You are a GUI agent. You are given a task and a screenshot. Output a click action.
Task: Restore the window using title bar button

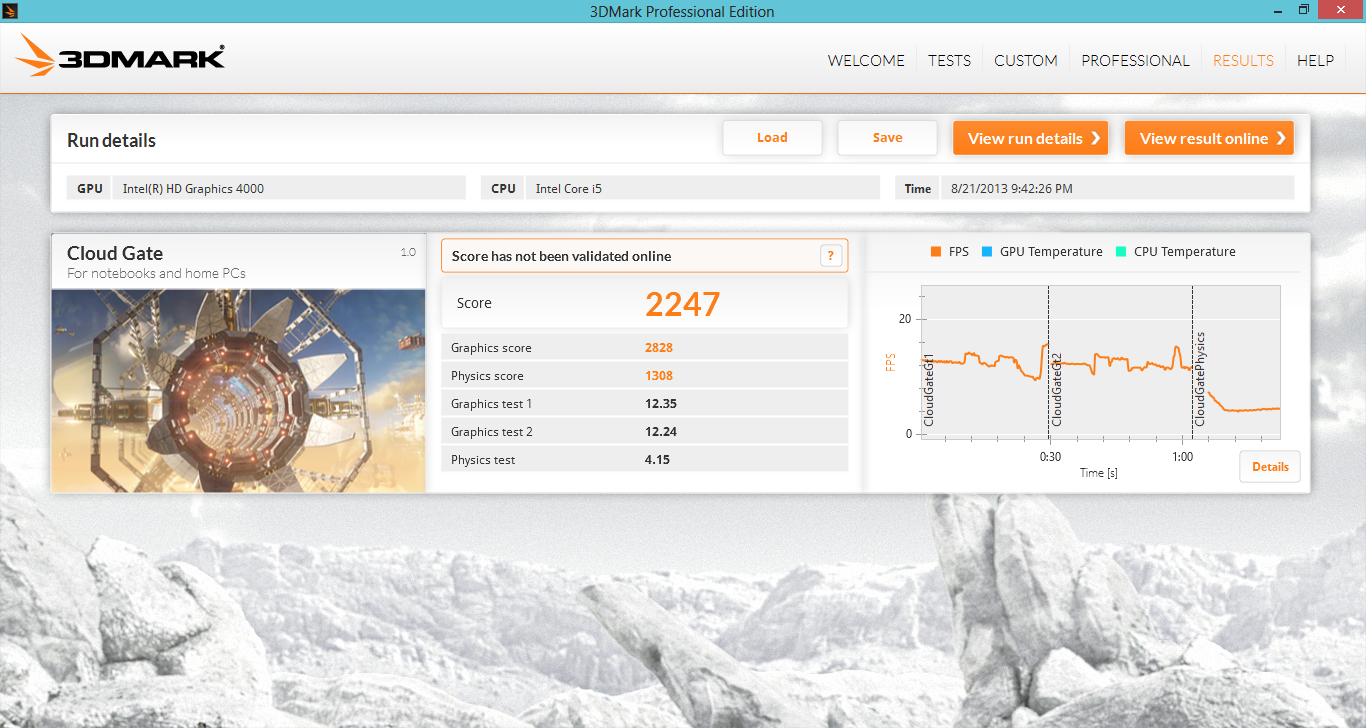point(1303,10)
